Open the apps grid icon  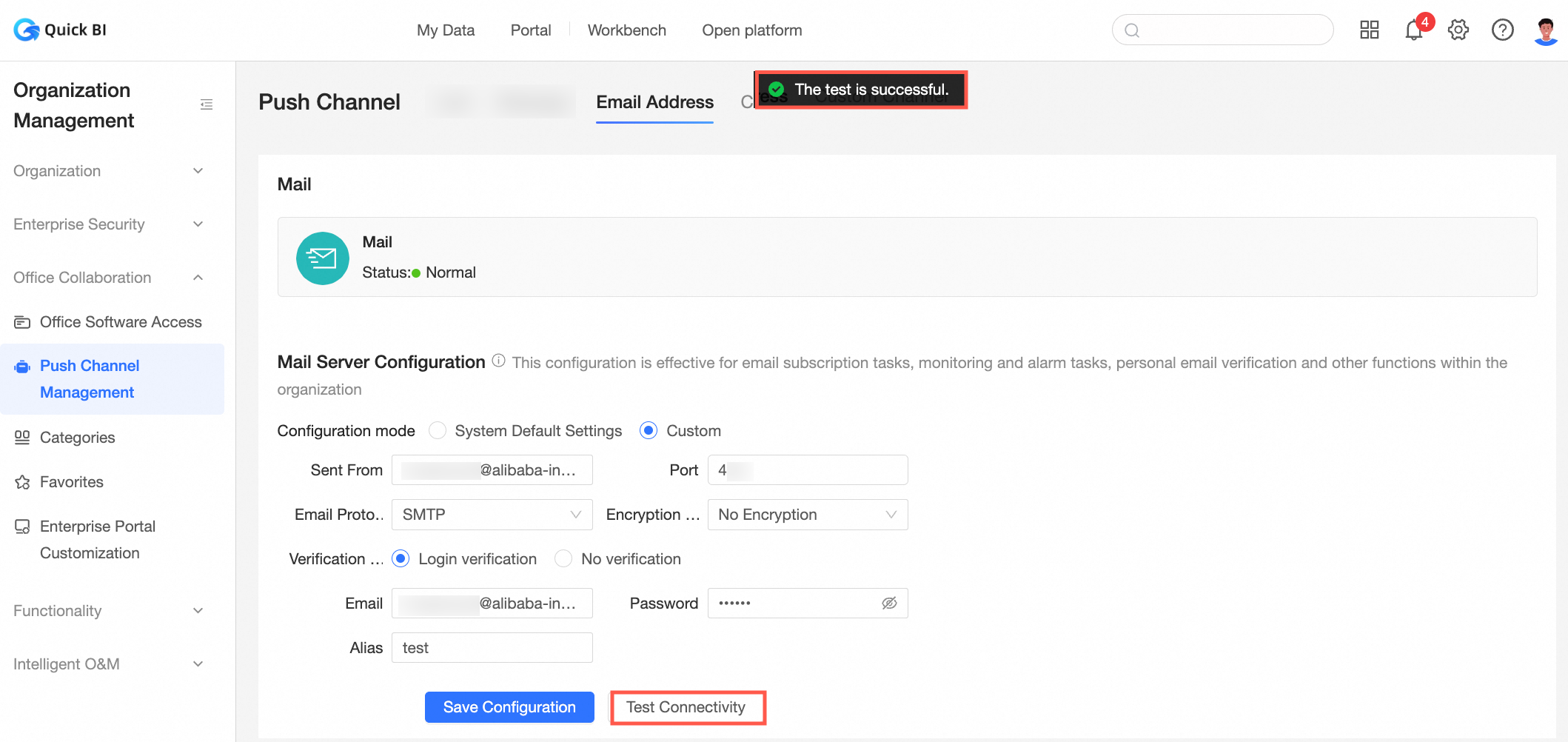(x=1369, y=30)
